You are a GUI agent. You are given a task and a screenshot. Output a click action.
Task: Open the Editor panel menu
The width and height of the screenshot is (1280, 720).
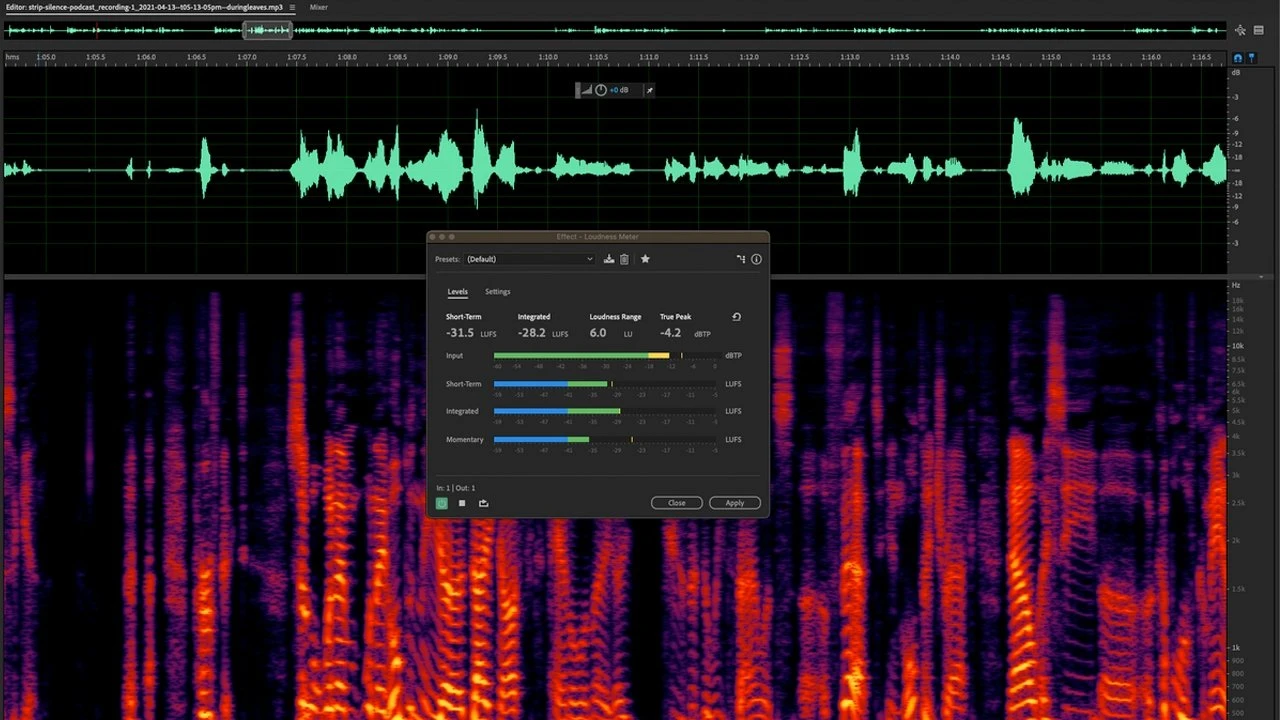[292, 7]
